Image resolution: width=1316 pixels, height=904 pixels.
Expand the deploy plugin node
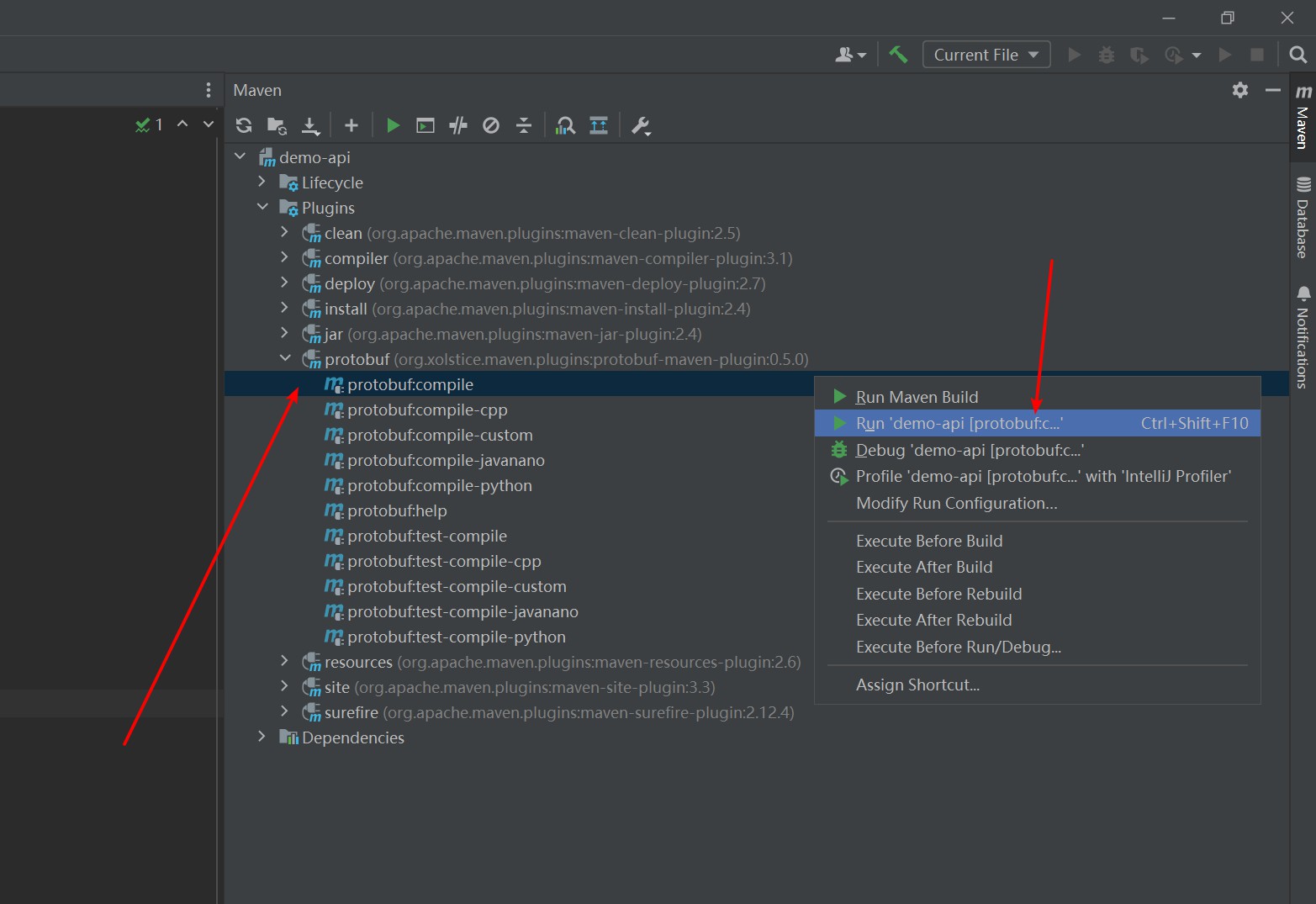pos(284,283)
